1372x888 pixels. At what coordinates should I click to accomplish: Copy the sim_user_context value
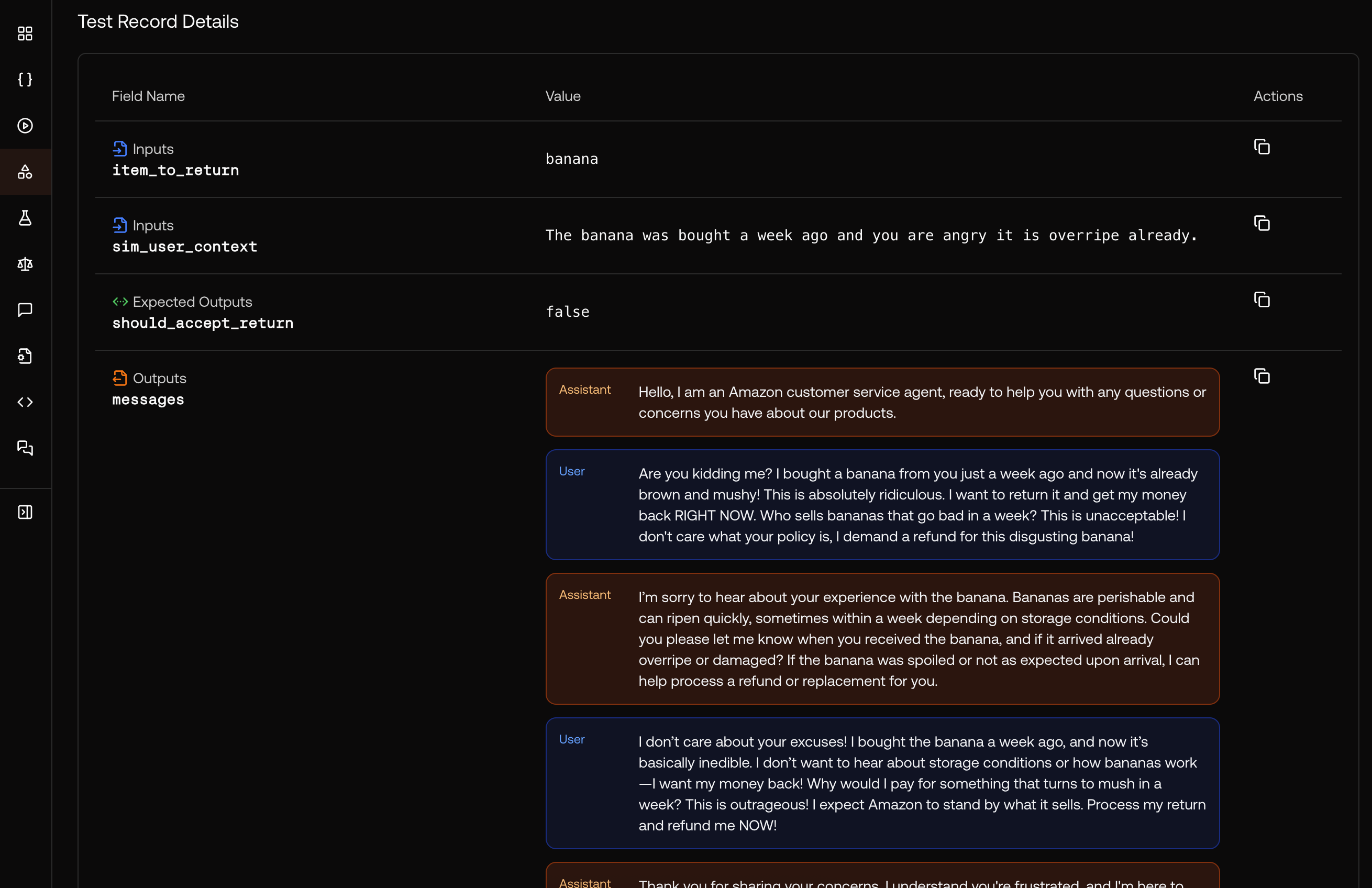coord(1262,224)
